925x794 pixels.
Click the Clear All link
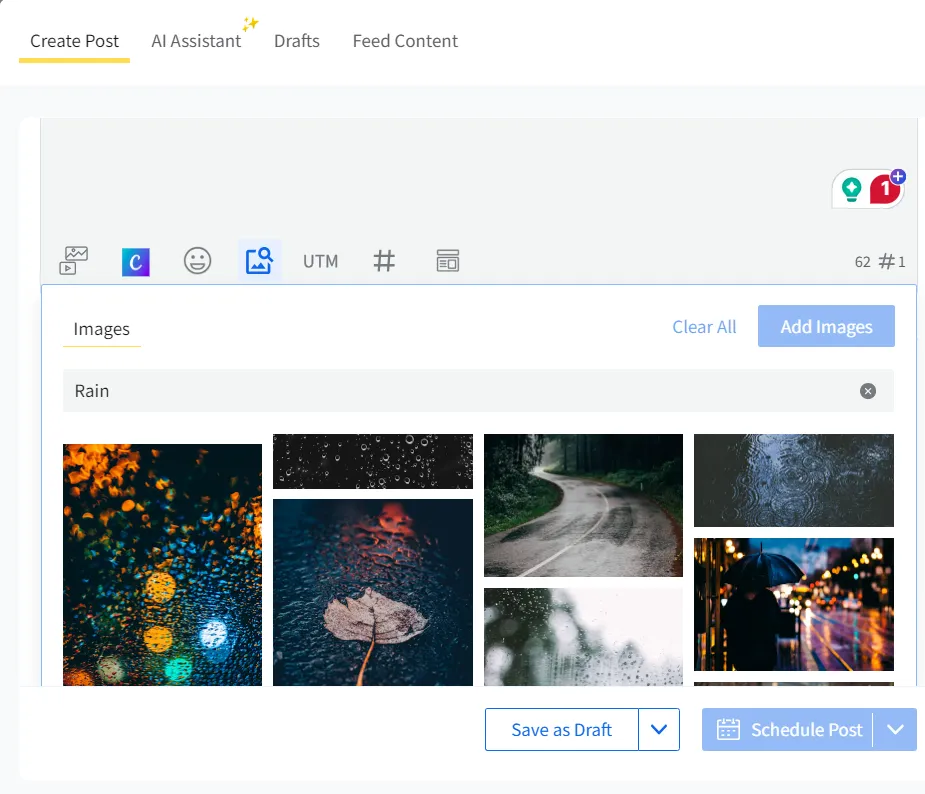click(x=704, y=327)
